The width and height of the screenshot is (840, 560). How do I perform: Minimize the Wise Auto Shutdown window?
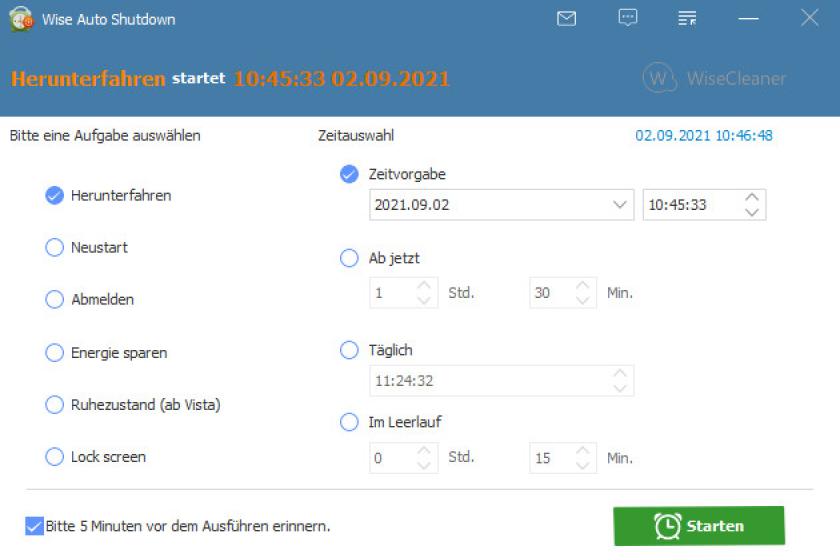pos(748,19)
